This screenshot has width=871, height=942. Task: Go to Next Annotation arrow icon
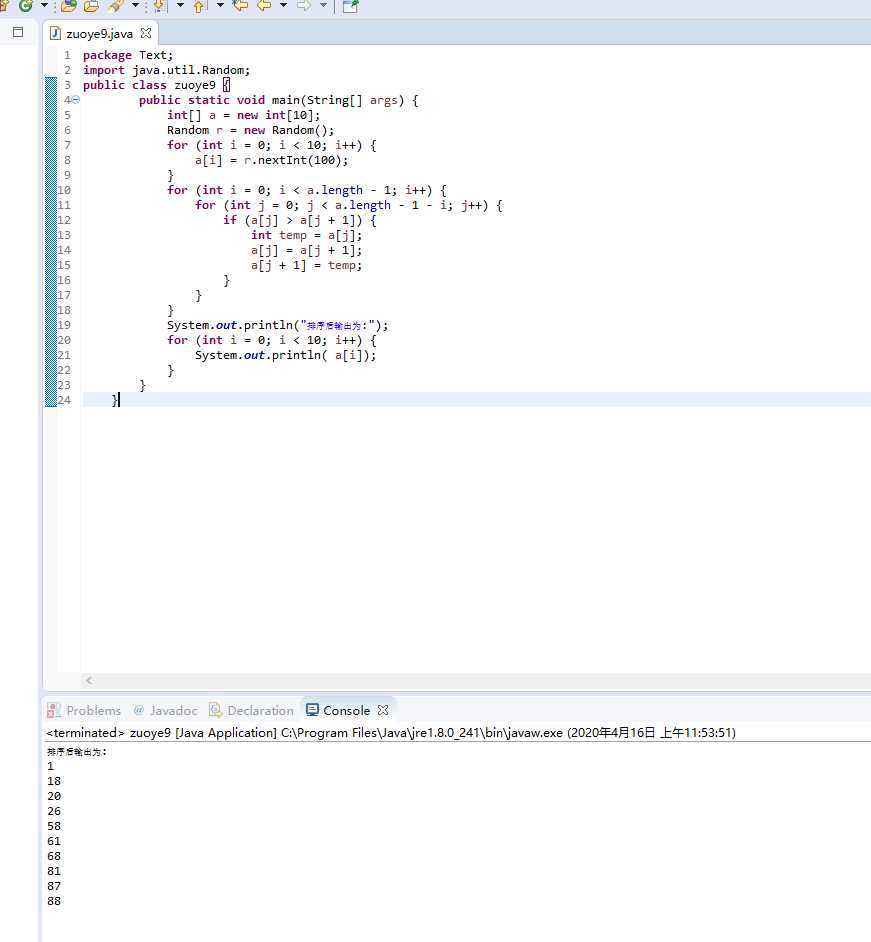[x=159, y=5]
